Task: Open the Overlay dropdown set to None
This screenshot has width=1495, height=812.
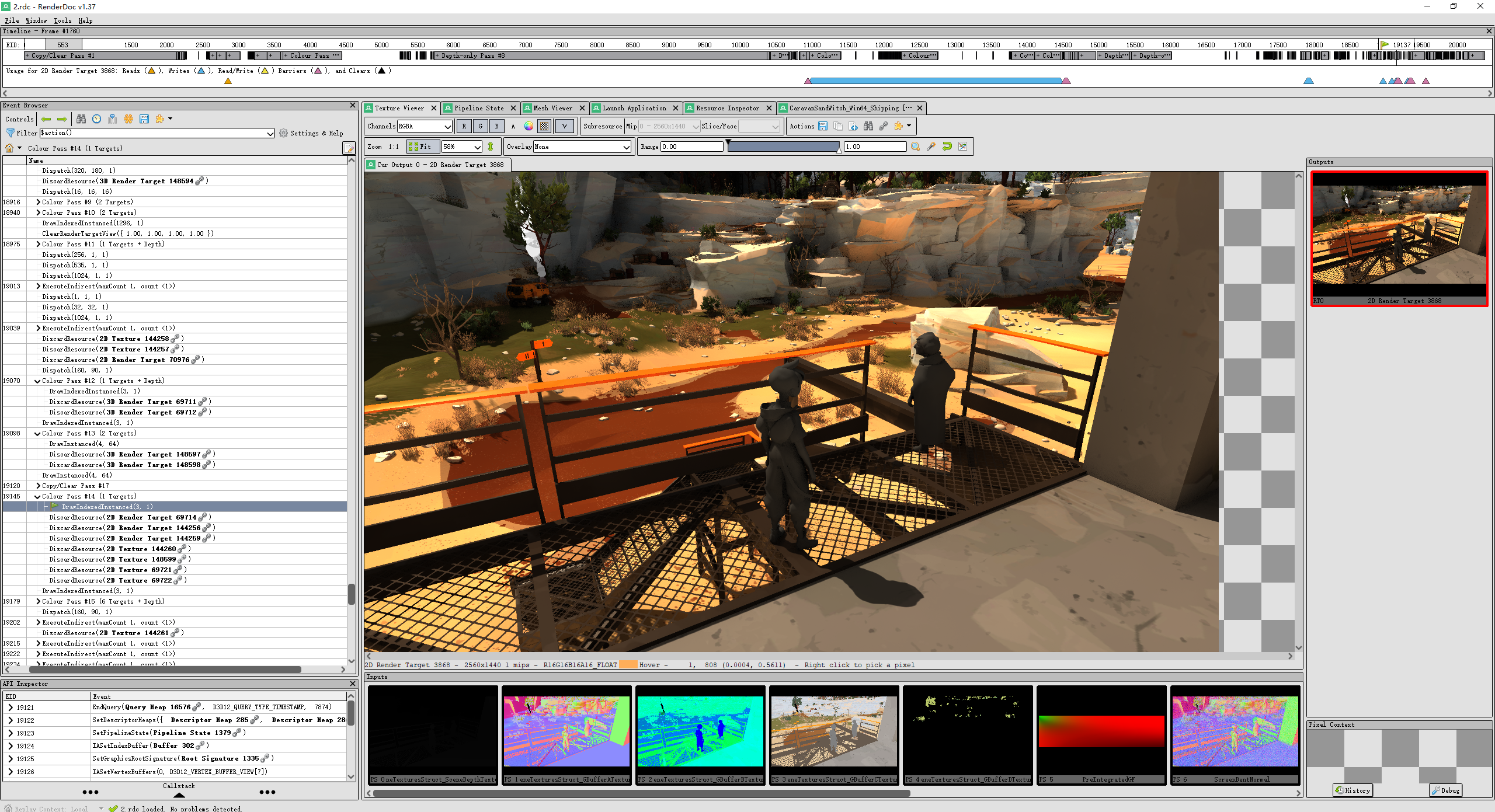Action: 582,147
